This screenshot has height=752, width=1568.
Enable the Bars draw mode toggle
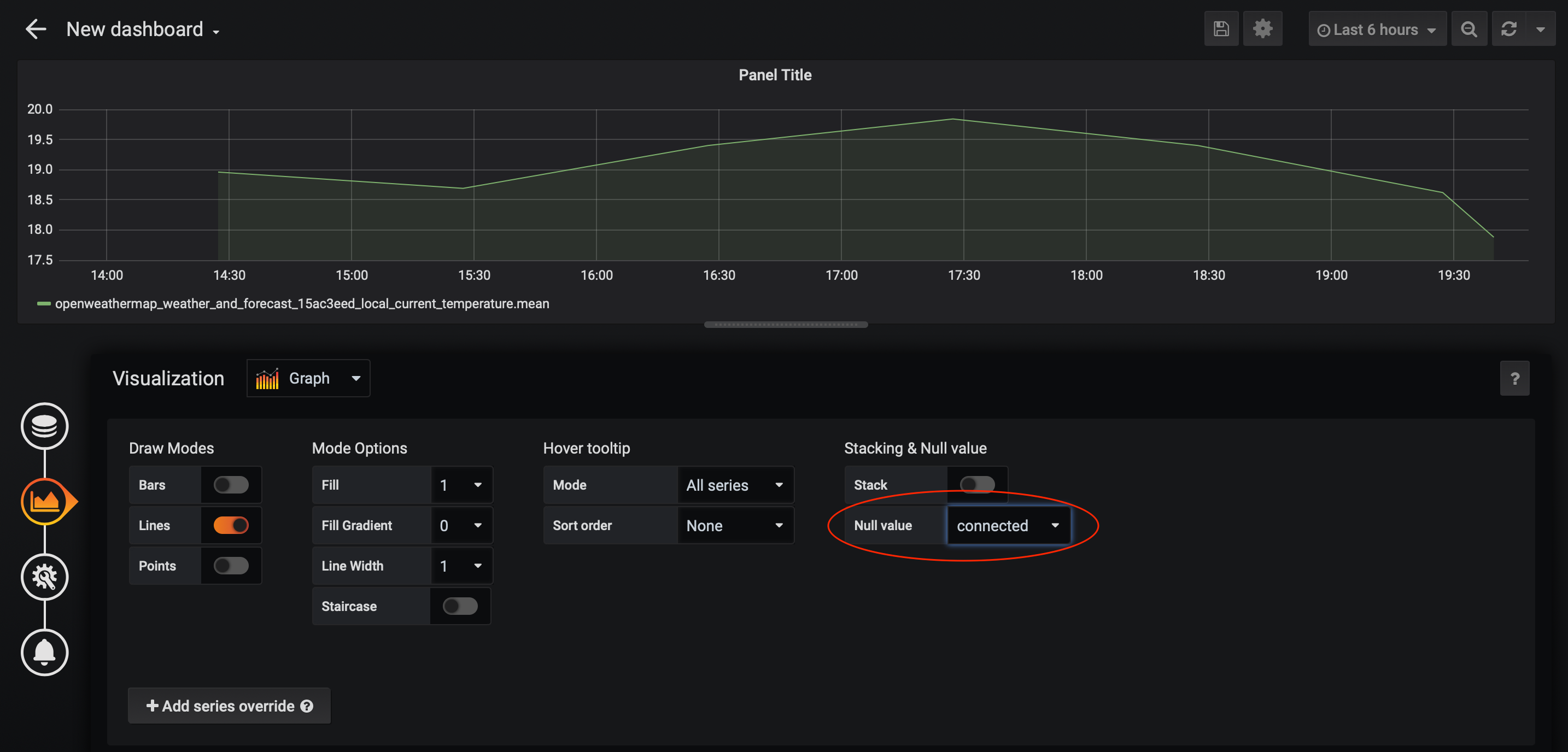[x=231, y=485]
